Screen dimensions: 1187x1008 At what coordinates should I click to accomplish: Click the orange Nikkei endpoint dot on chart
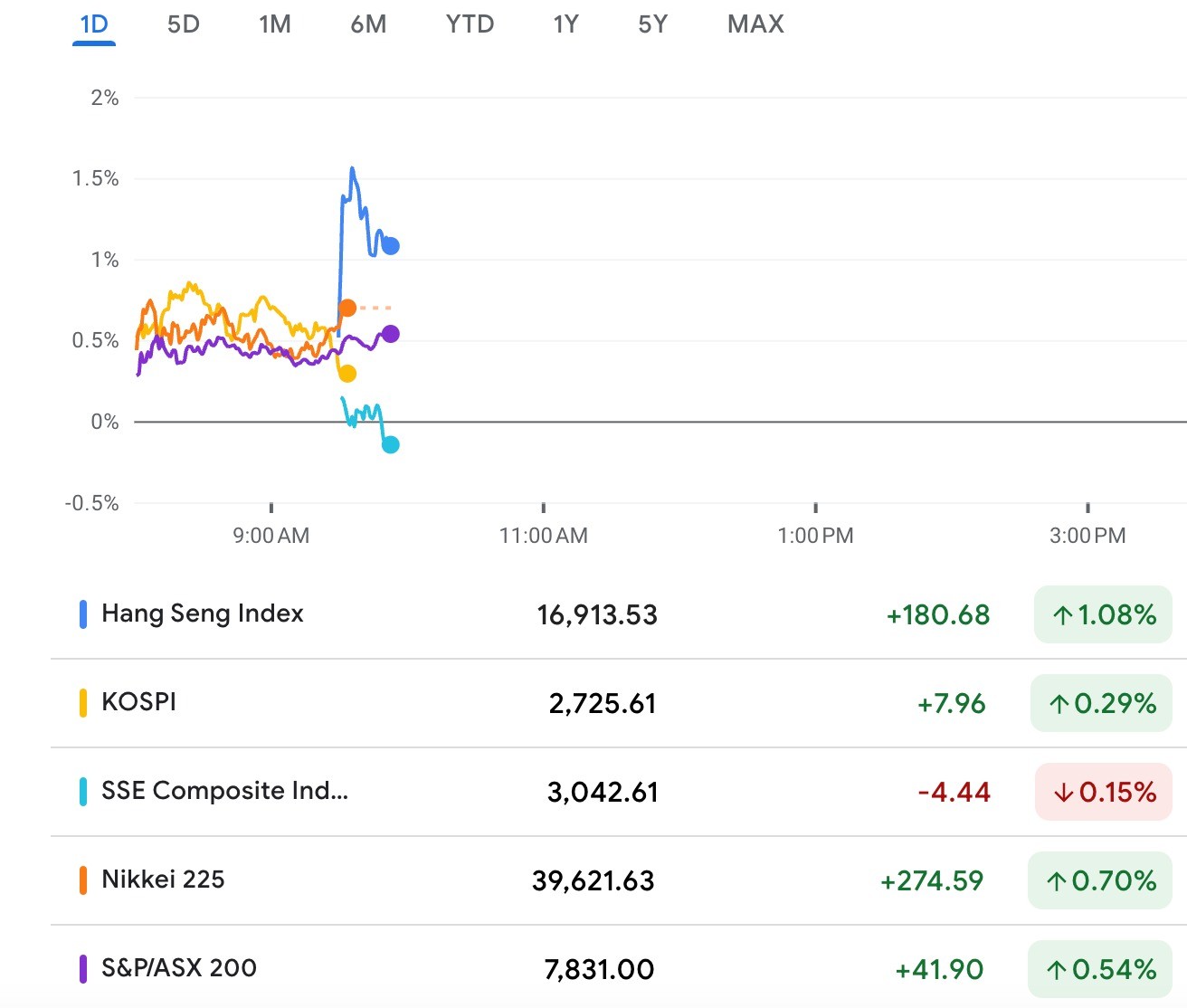tap(347, 308)
